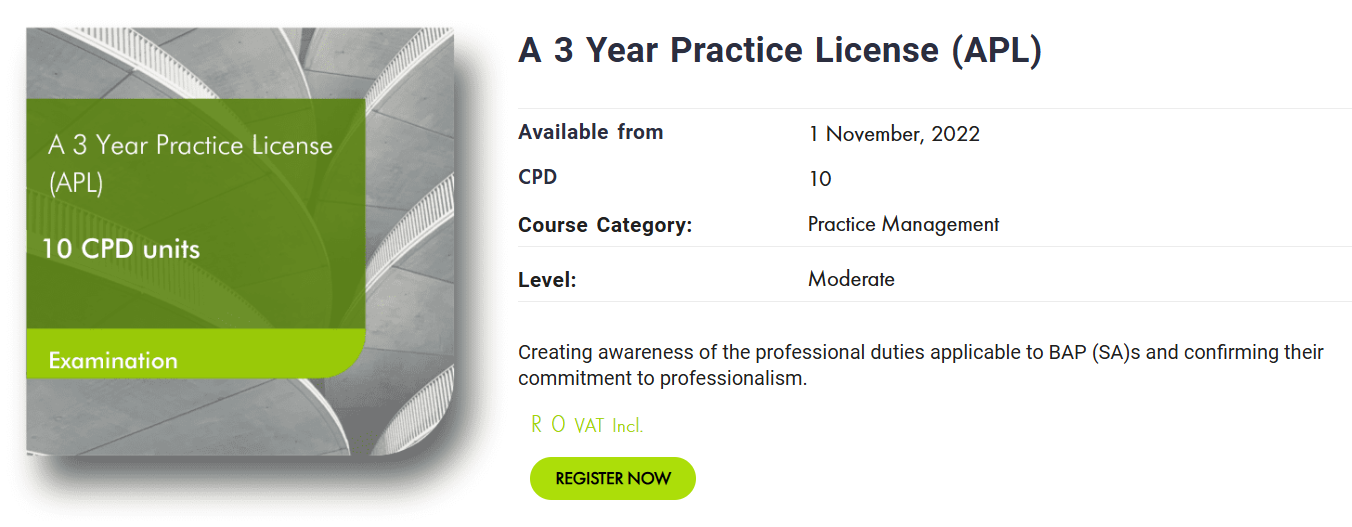Select the Course Category label
Screen dimensions: 1352x527
[605, 225]
